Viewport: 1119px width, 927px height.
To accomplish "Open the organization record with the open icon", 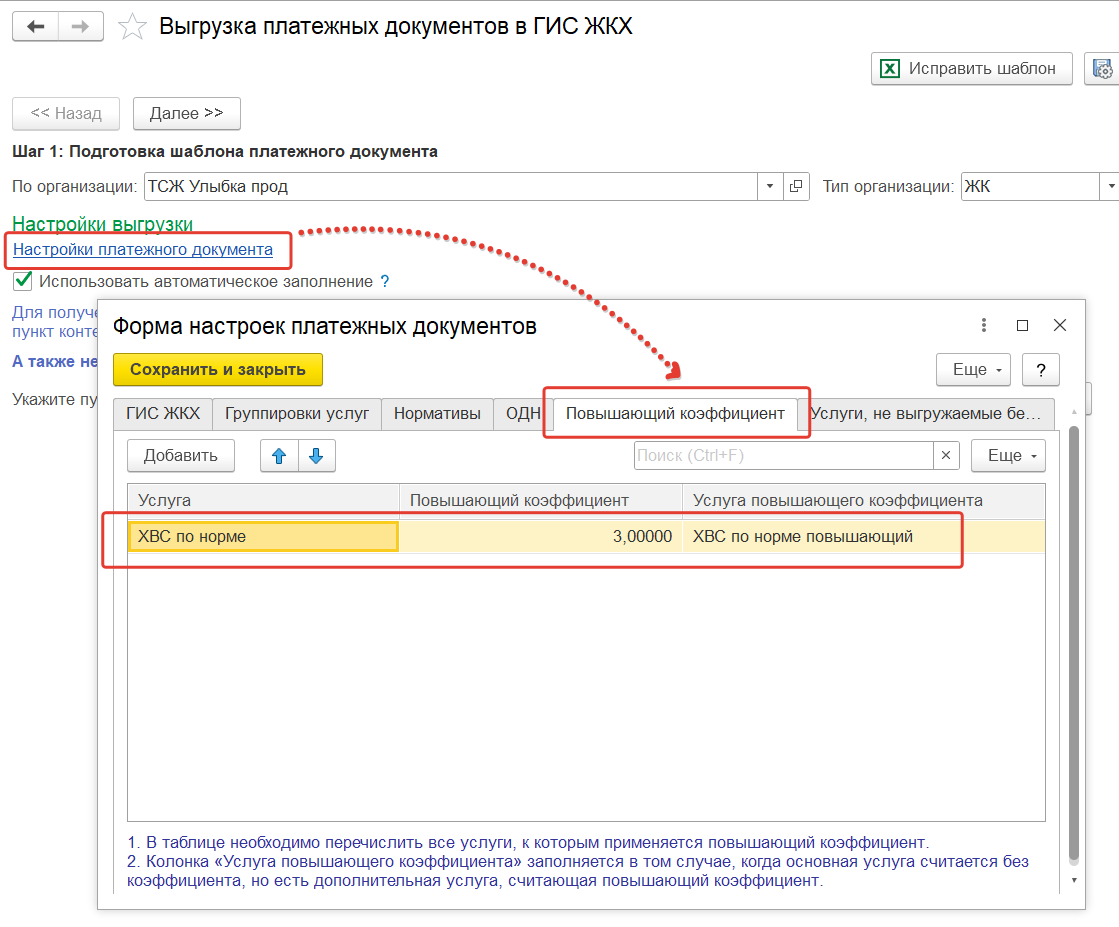I will [796, 186].
